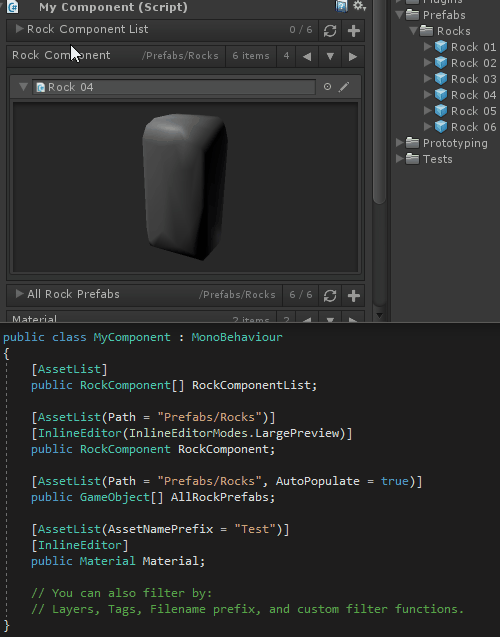Go to next Rock Component asset
Viewport: 500px width, 637px height.
[353, 56]
